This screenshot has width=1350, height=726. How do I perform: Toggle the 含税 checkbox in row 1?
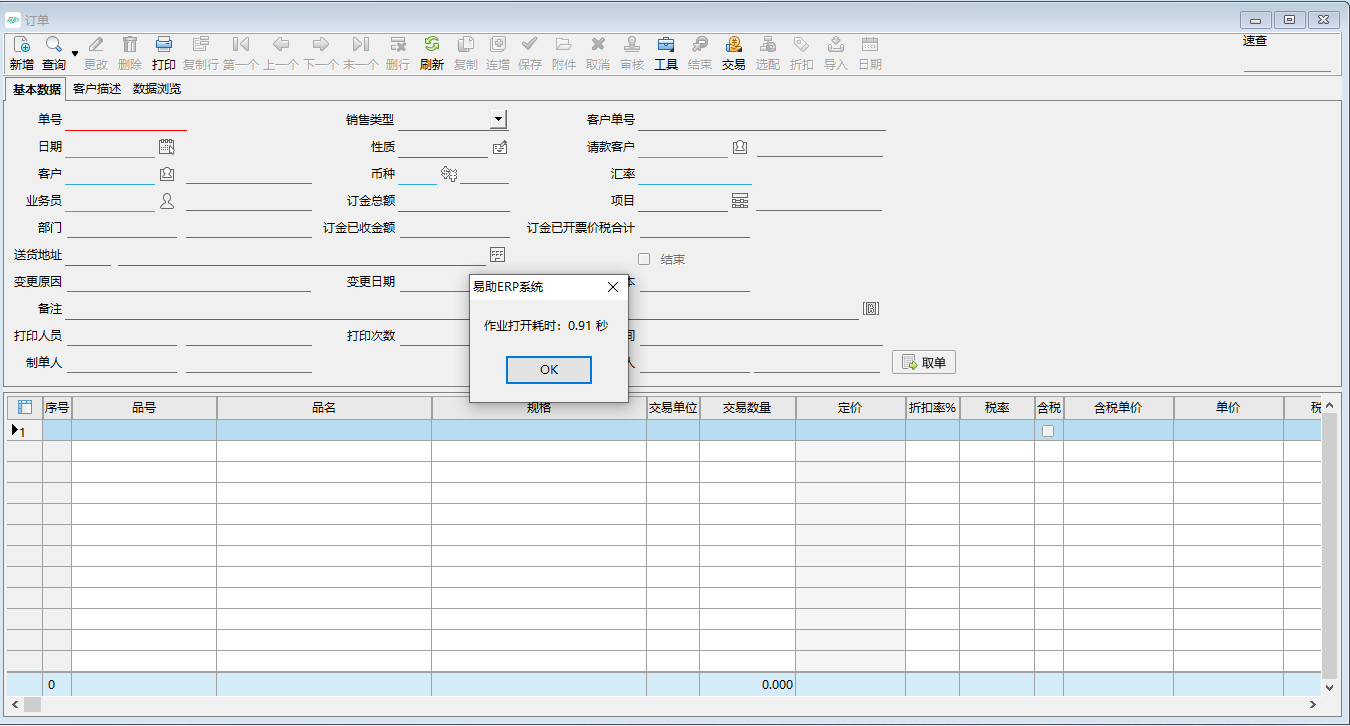pyautogui.click(x=1048, y=431)
